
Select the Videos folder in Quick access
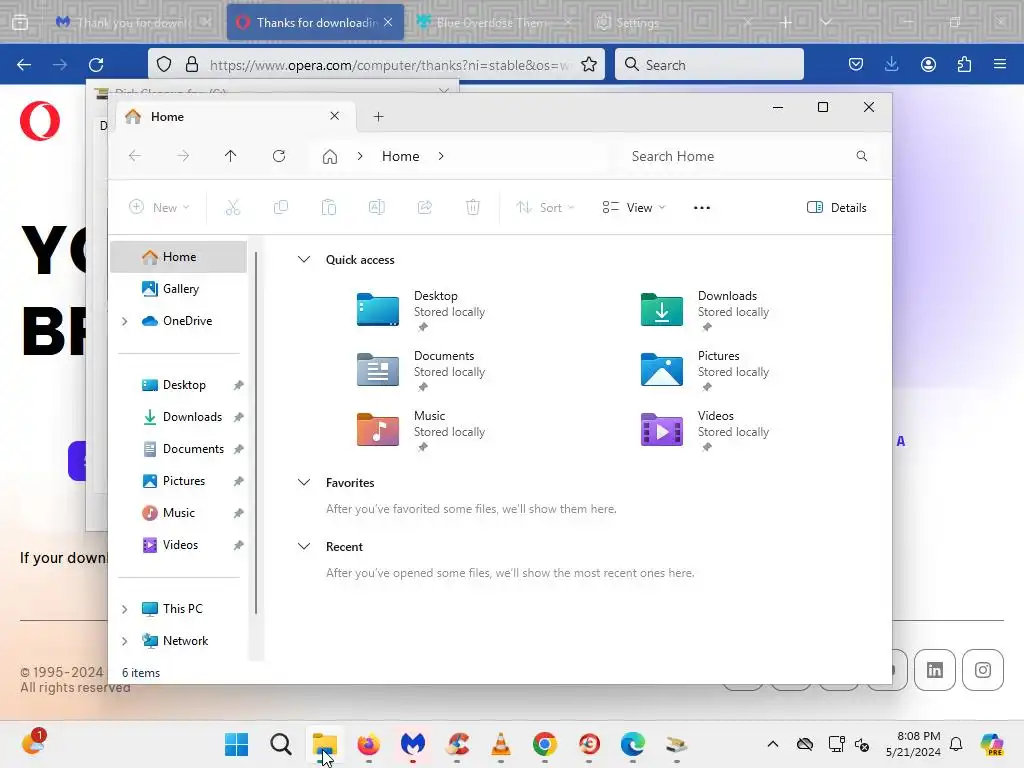[705, 430]
